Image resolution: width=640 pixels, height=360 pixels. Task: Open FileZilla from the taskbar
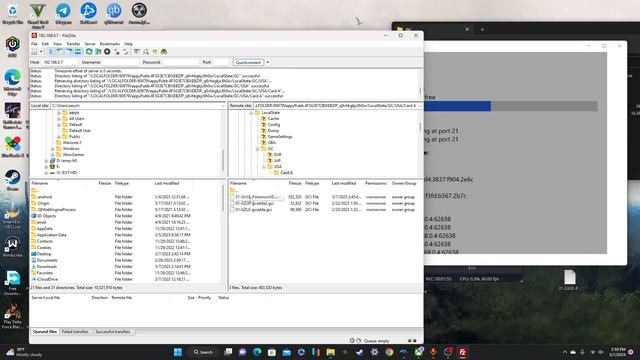tap(463, 352)
